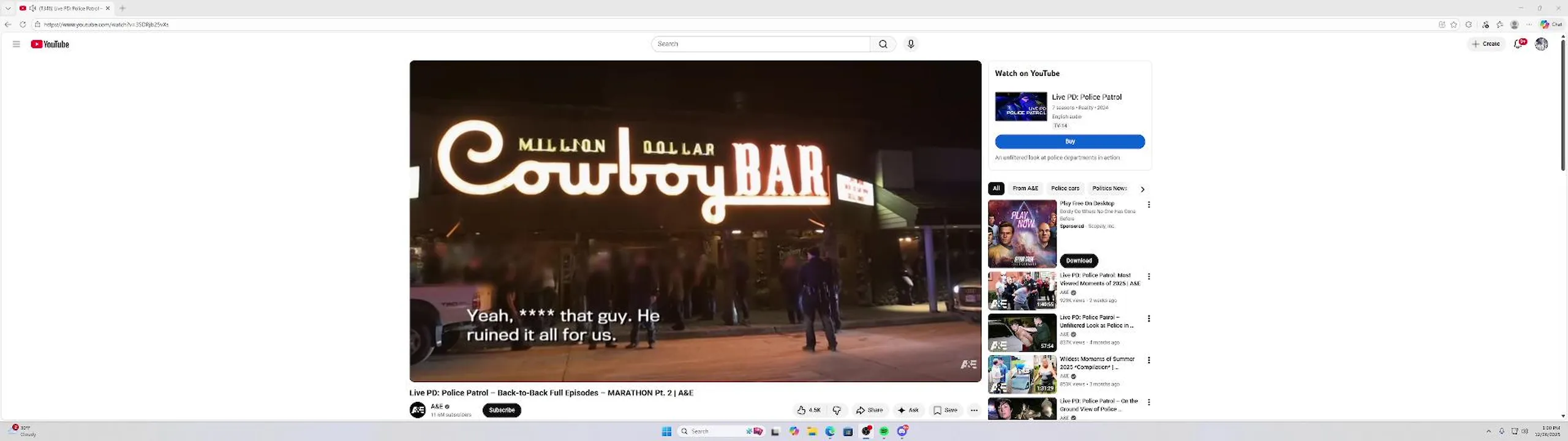Reload the page with refresh icon
1568x441 pixels.
[23, 24]
